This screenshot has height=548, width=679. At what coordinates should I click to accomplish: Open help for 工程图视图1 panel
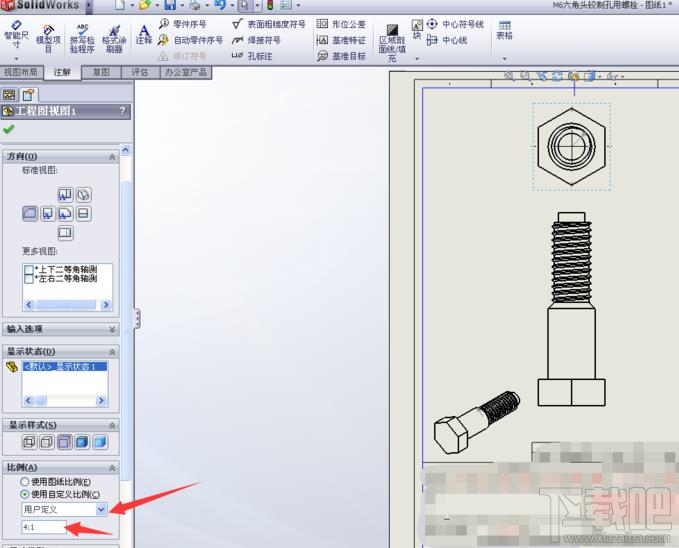pyautogui.click(x=123, y=111)
